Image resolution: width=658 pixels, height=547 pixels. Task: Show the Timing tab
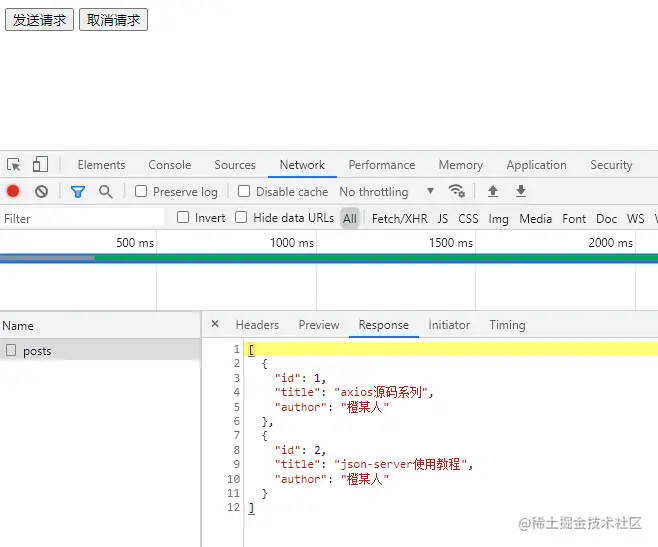[507, 325]
